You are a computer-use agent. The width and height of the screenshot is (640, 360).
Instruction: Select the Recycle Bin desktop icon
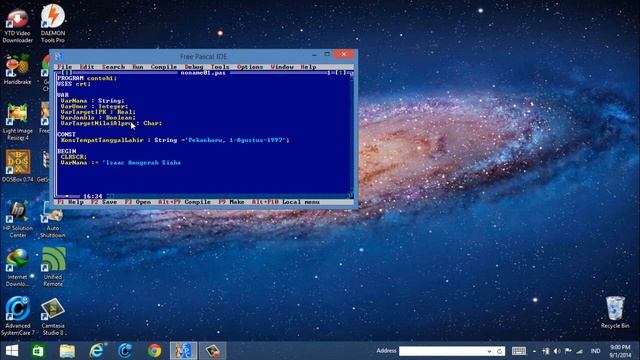(x=615, y=313)
